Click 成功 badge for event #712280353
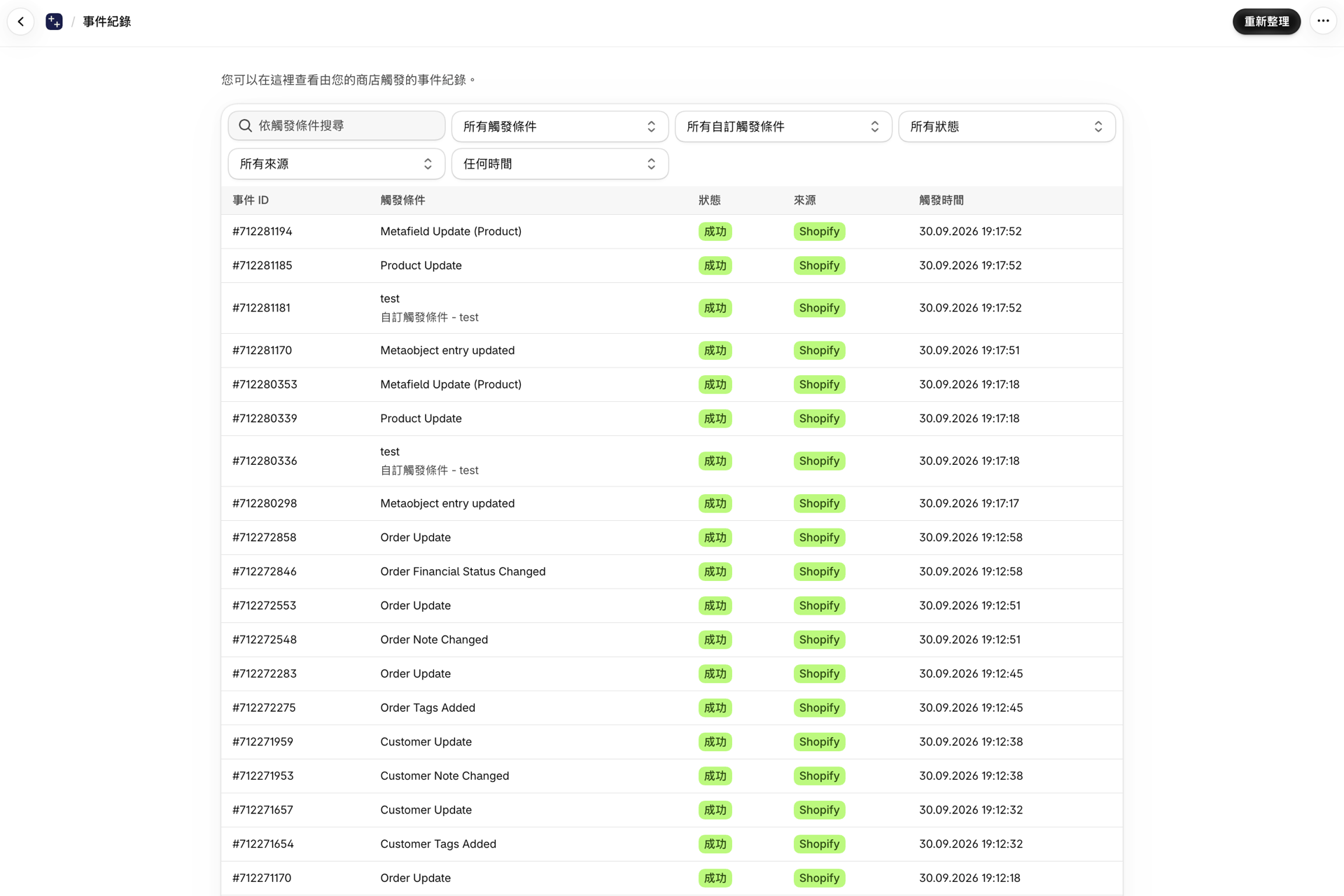The width and height of the screenshot is (1344, 896). click(715, 384)
